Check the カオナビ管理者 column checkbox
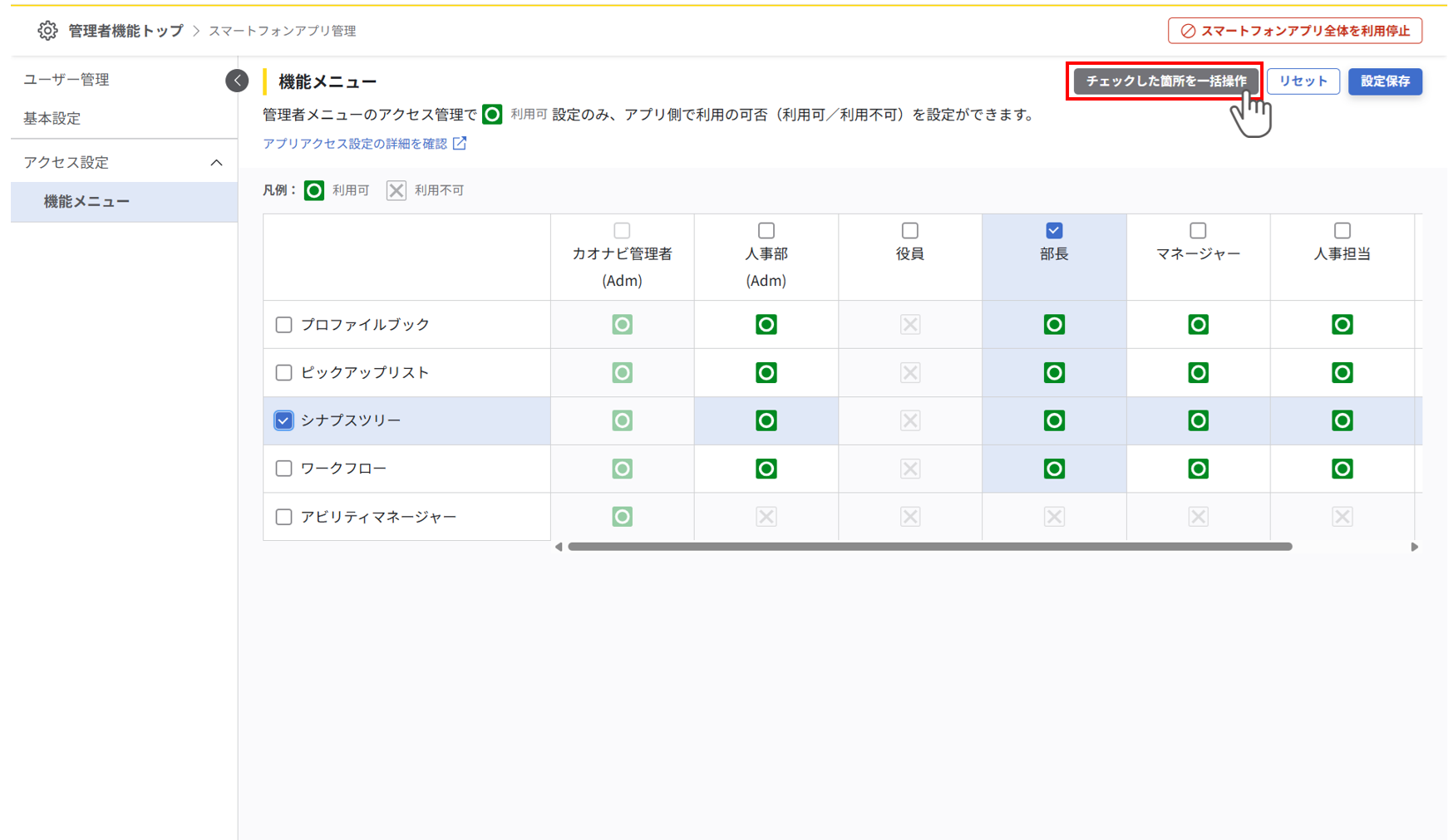This screenshot has width=1453, height=840. pyautogui.click(x=622, y=230)
